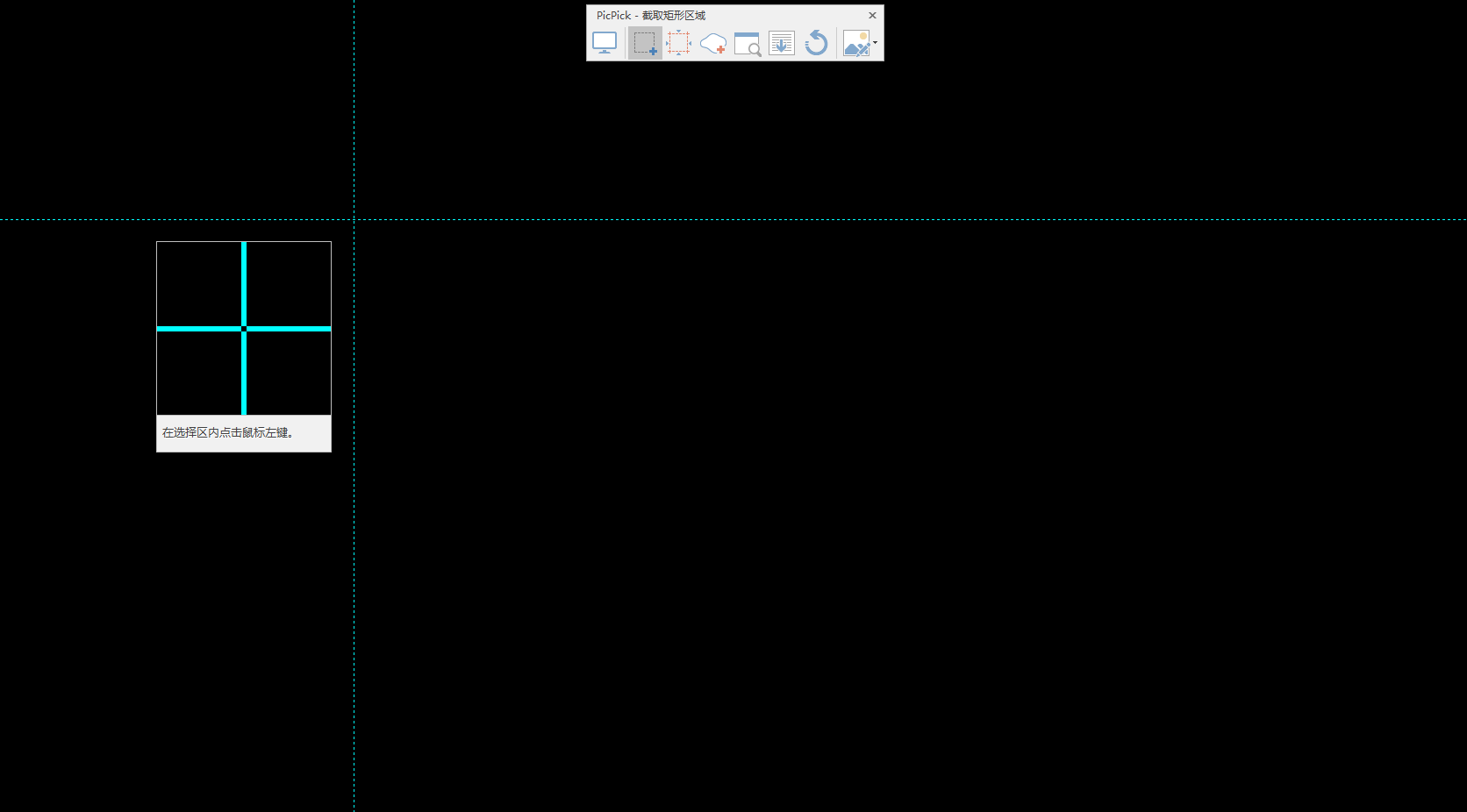This screenshot has height=812, width=1467.
Task: Choose the fixed region capture tool
Action: pos(678,43)
